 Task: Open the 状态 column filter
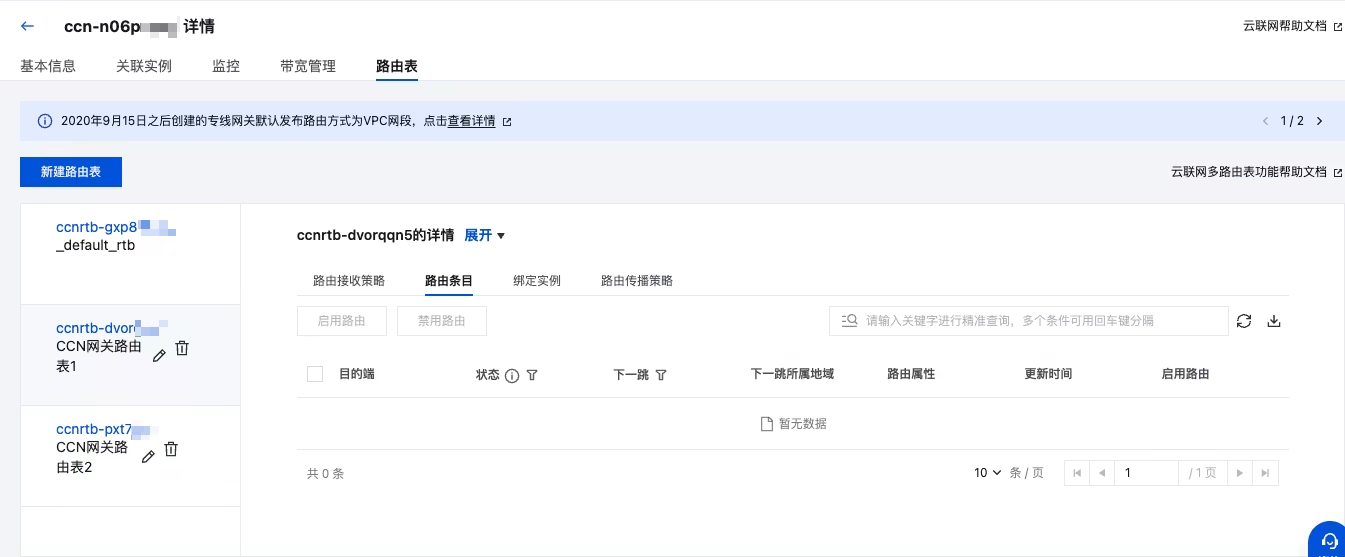point(532,375)
